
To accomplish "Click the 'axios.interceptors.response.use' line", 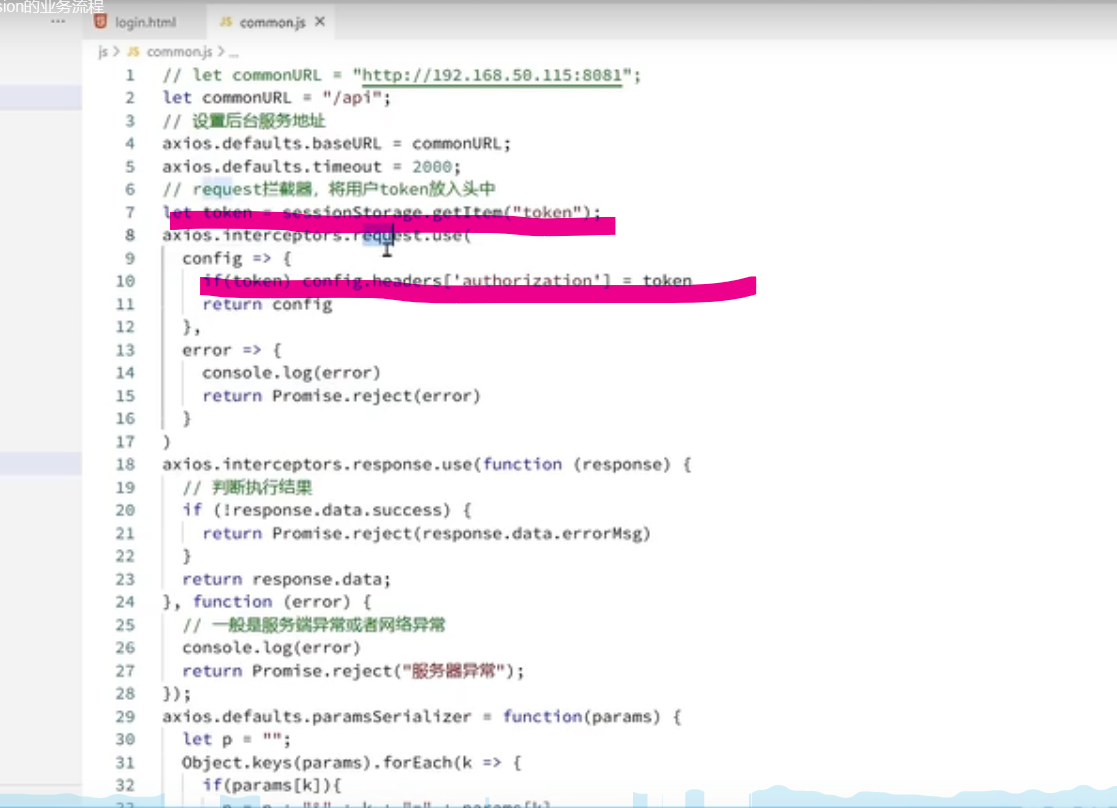I will (426, 465).
